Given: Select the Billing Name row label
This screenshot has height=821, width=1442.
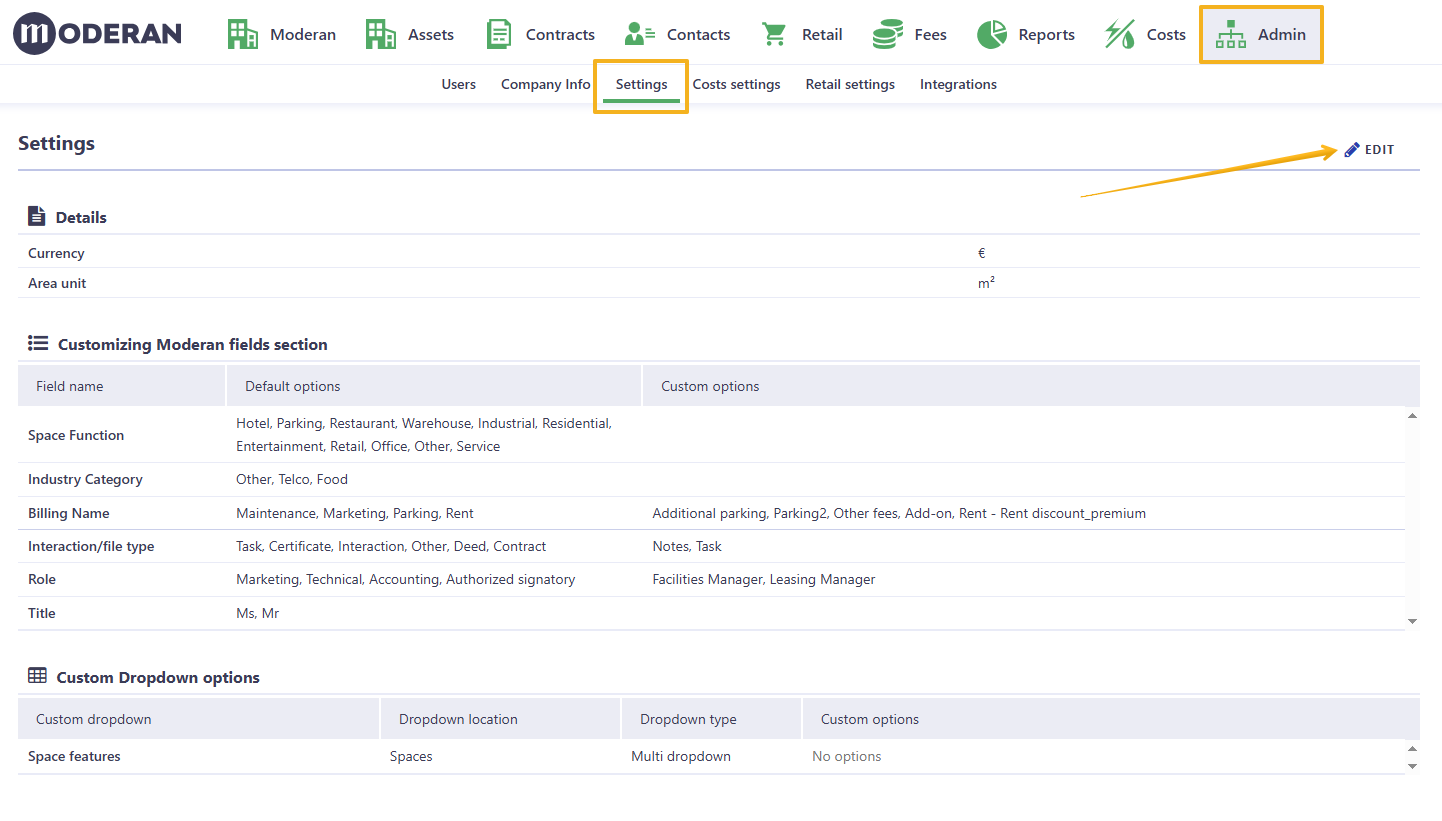Looking at the screenshot, I should 69,513.
